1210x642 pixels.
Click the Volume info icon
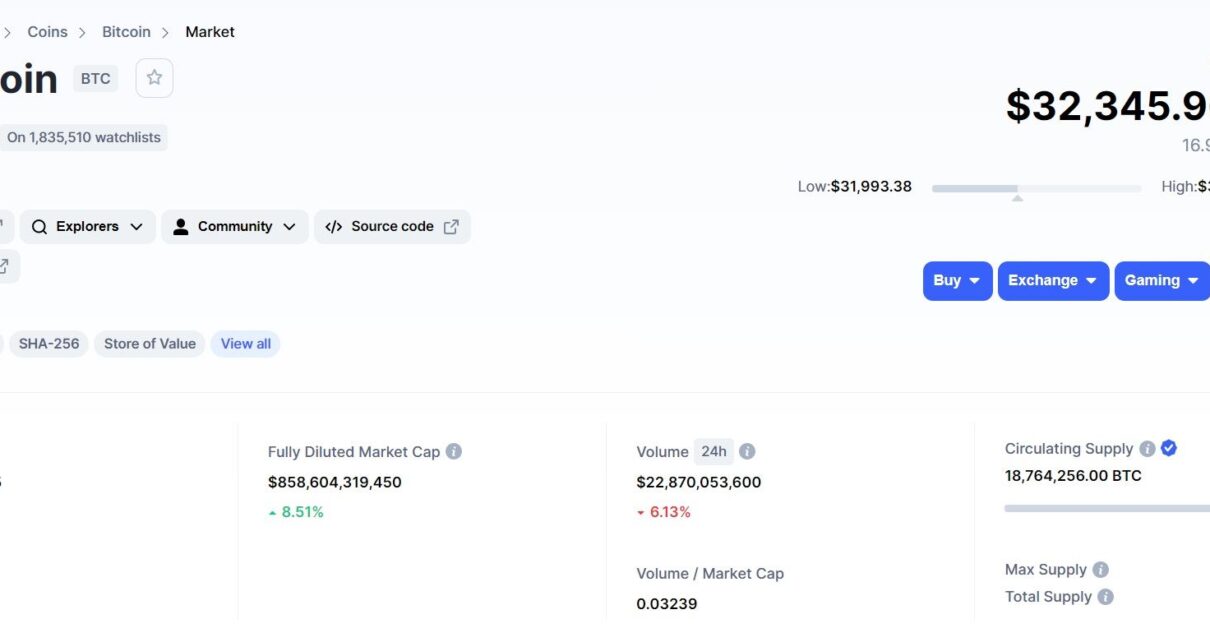(747, 452)
